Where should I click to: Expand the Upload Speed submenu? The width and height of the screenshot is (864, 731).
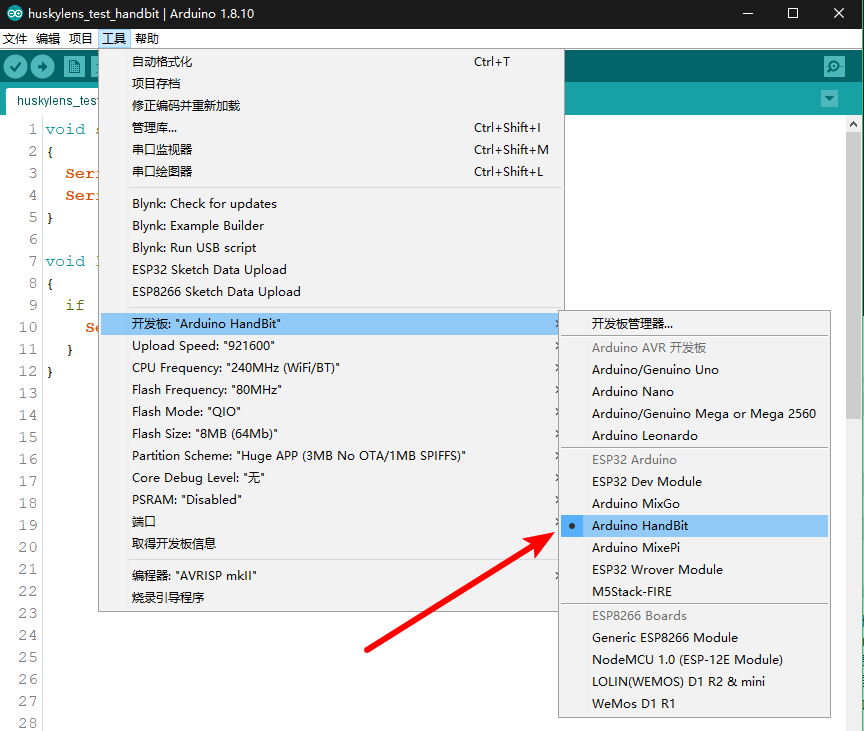click(x=331, y=346)
